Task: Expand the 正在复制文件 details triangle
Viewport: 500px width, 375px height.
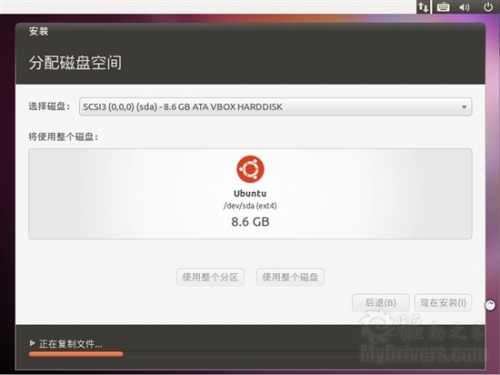Action: [x=32, y=343]
